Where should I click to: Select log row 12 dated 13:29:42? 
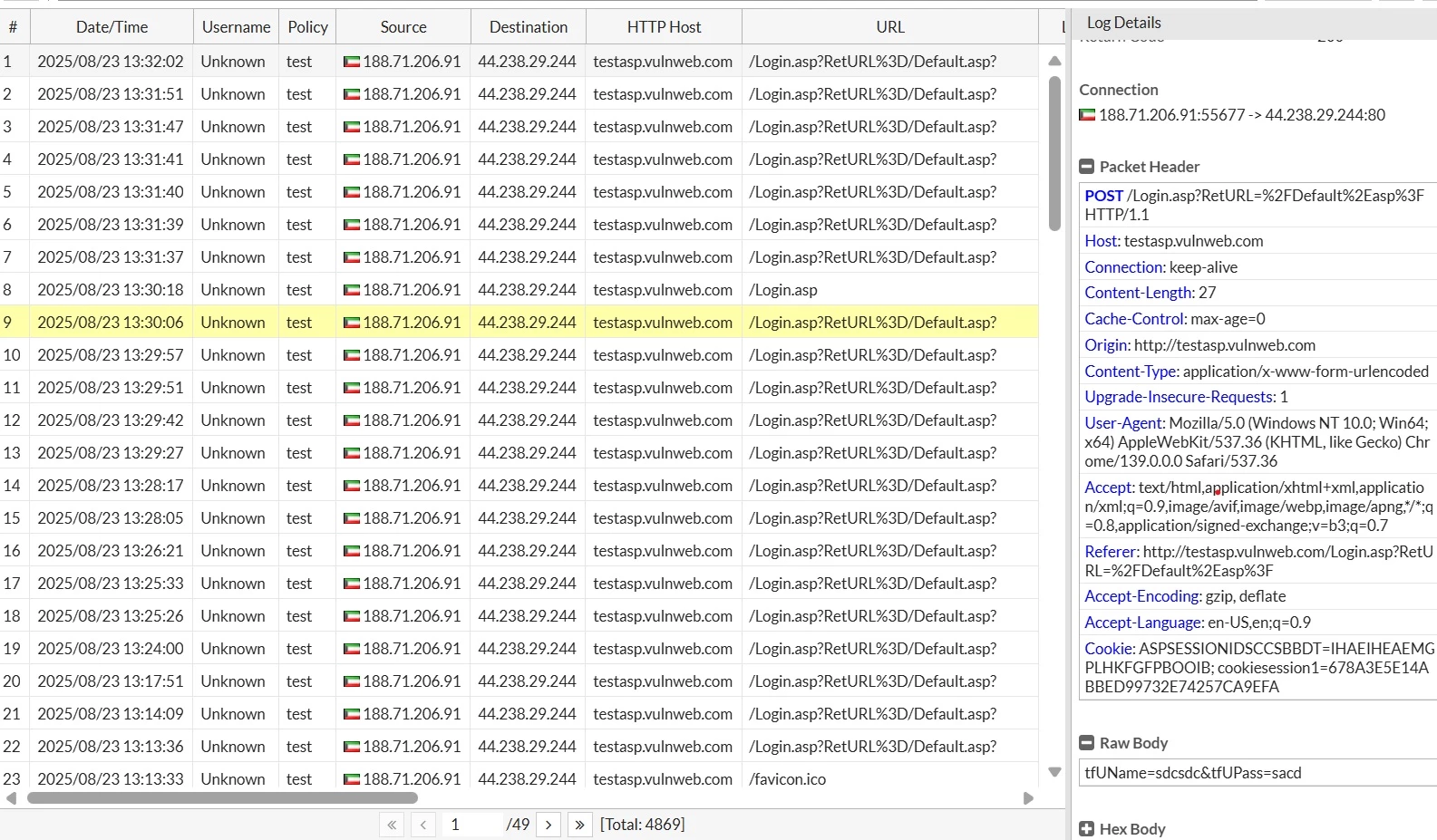tap(519, 420)
